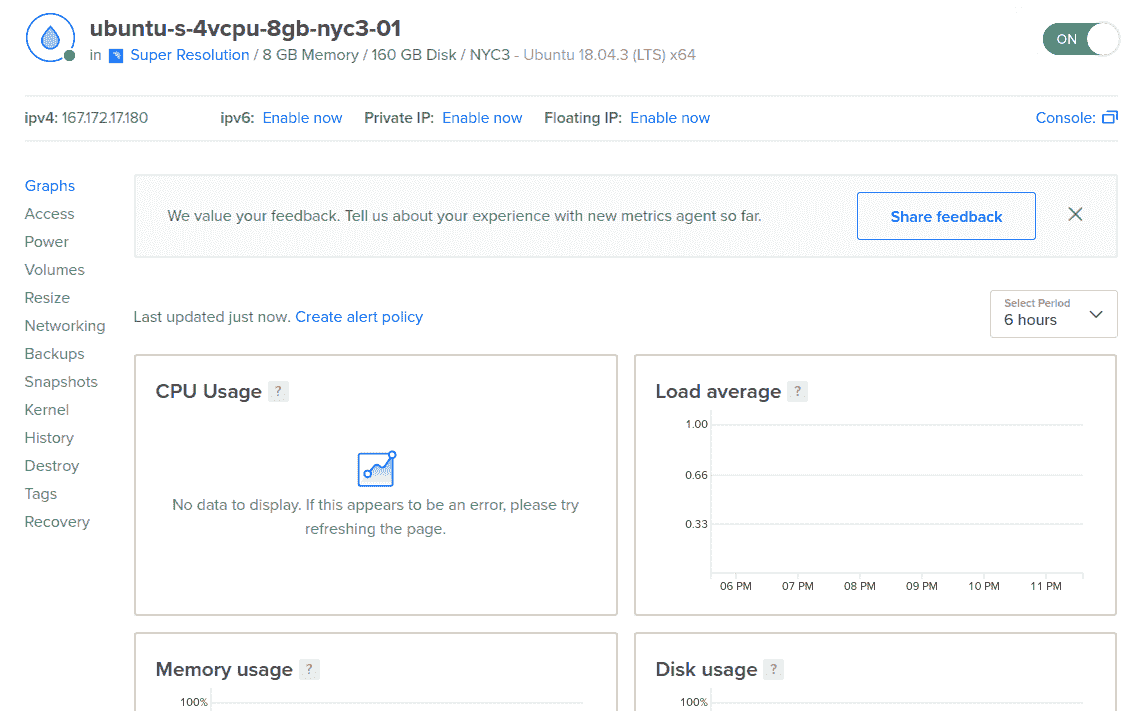The width and height of the screenshot is (1137, 711).
Task: Click Enable now for Floating IP
Action: (670, 118)
